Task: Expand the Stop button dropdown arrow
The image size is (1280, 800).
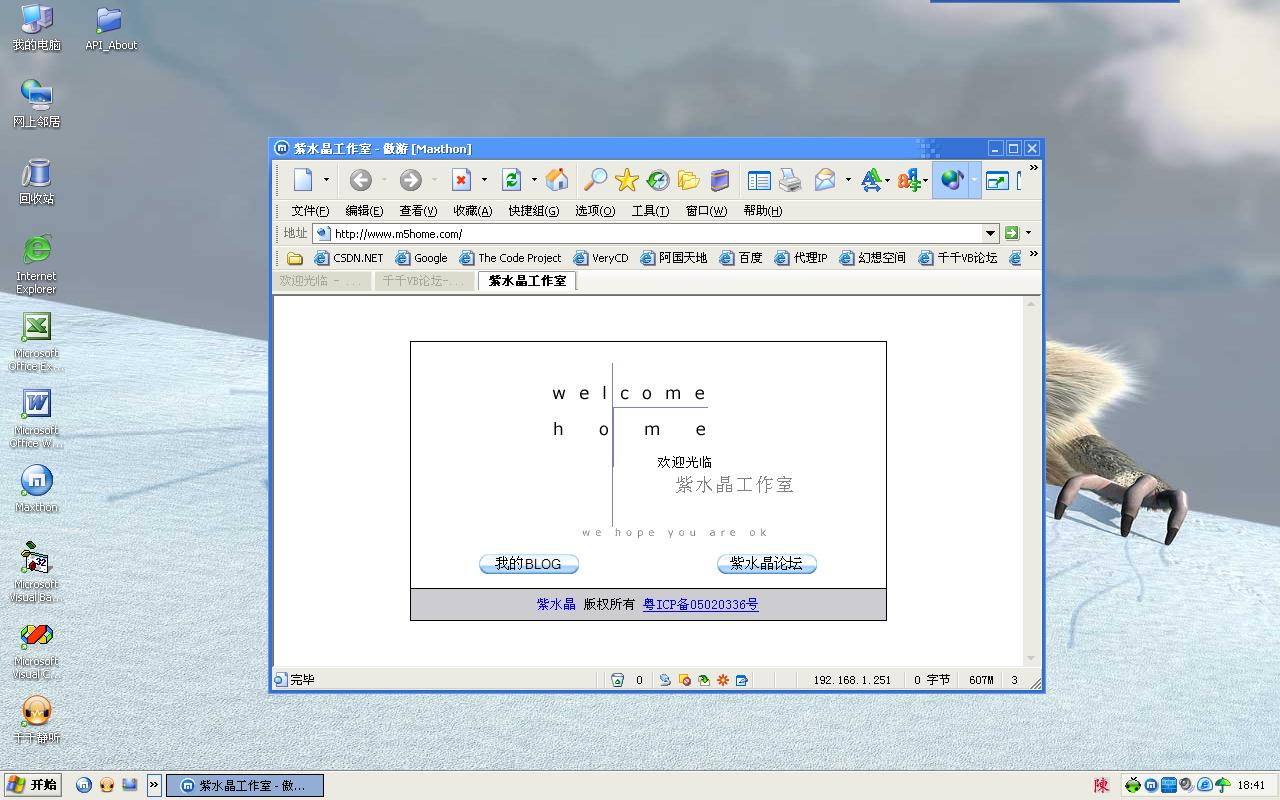Action: [x=484, y=180]
